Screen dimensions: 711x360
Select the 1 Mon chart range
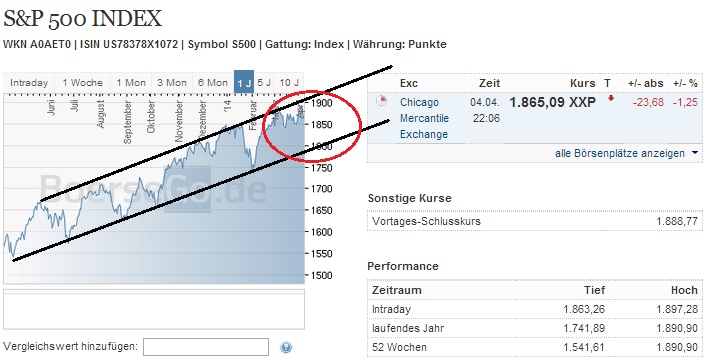131,83
